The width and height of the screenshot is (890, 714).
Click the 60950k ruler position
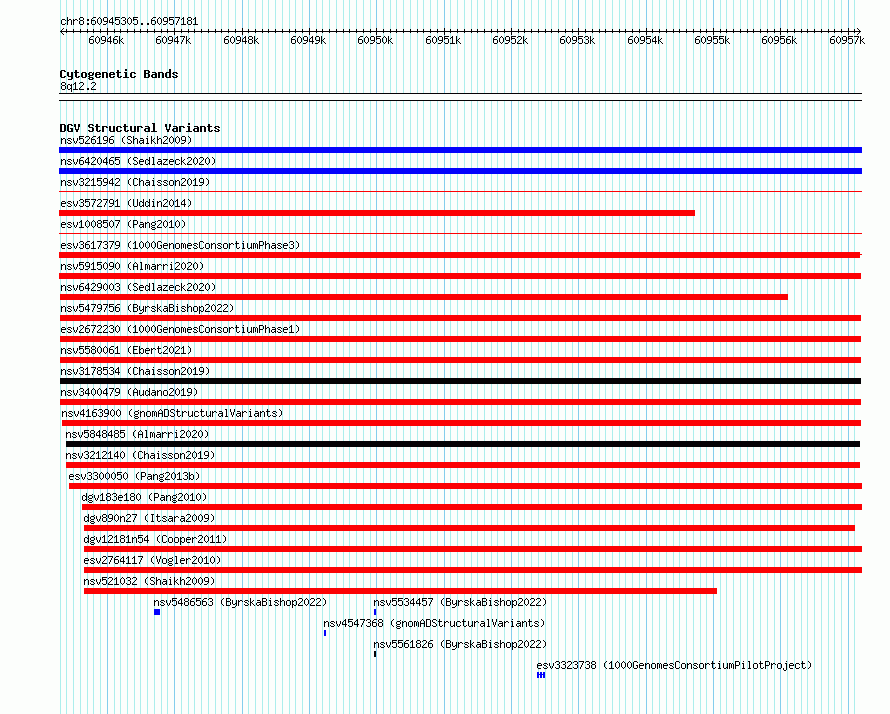point(375,40)
